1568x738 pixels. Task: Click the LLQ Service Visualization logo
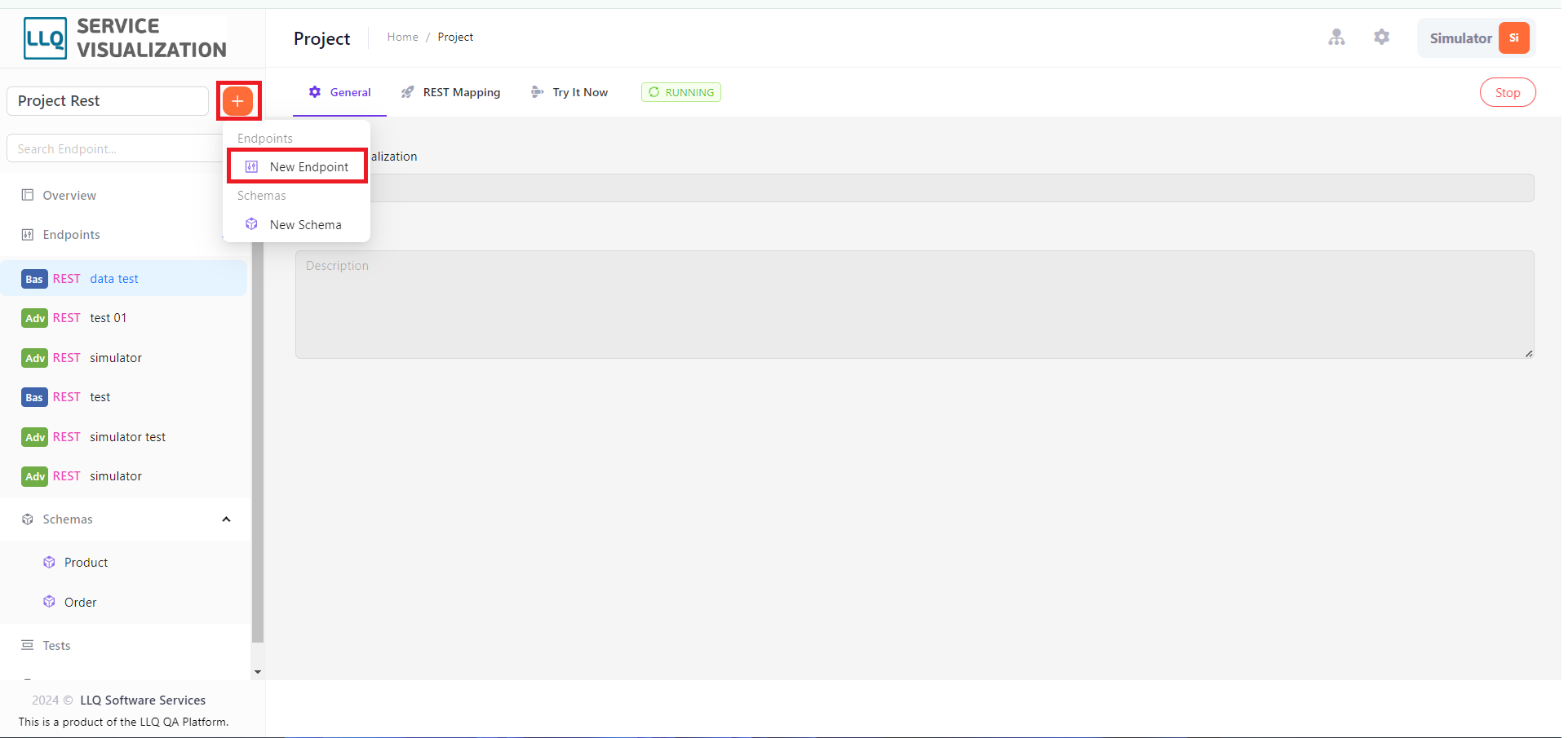[126, 38]
